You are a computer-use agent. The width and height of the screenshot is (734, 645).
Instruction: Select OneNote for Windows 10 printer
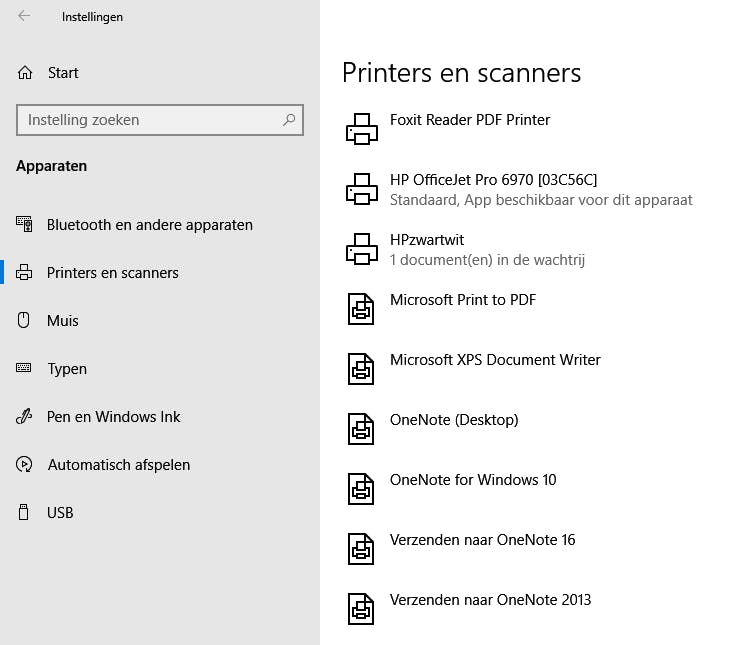(472, 480)
